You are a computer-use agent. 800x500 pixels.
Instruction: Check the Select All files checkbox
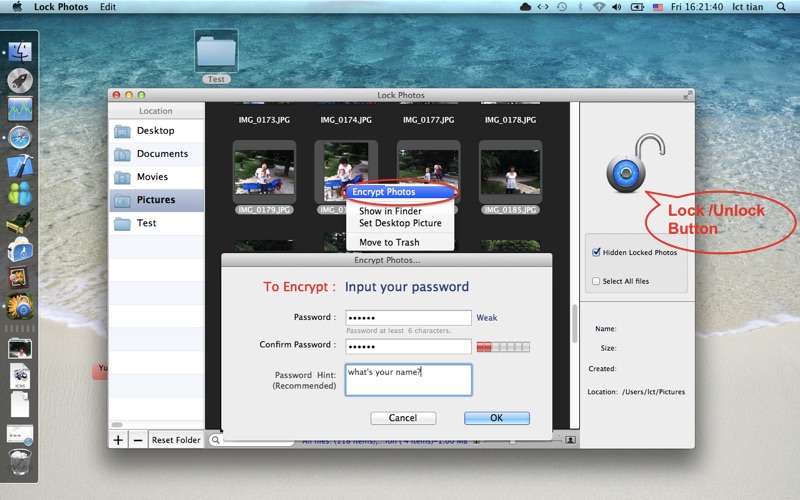tap(596, 281)
